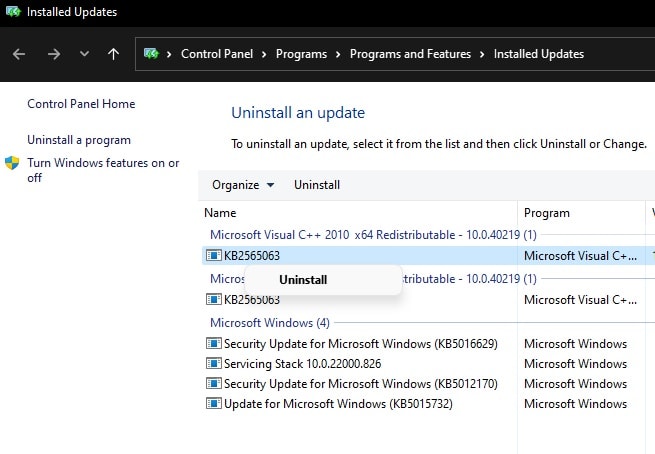Click the Installed Updates title bar icon
Viewport: 655px width, 454px height.
tap(13, 11)
